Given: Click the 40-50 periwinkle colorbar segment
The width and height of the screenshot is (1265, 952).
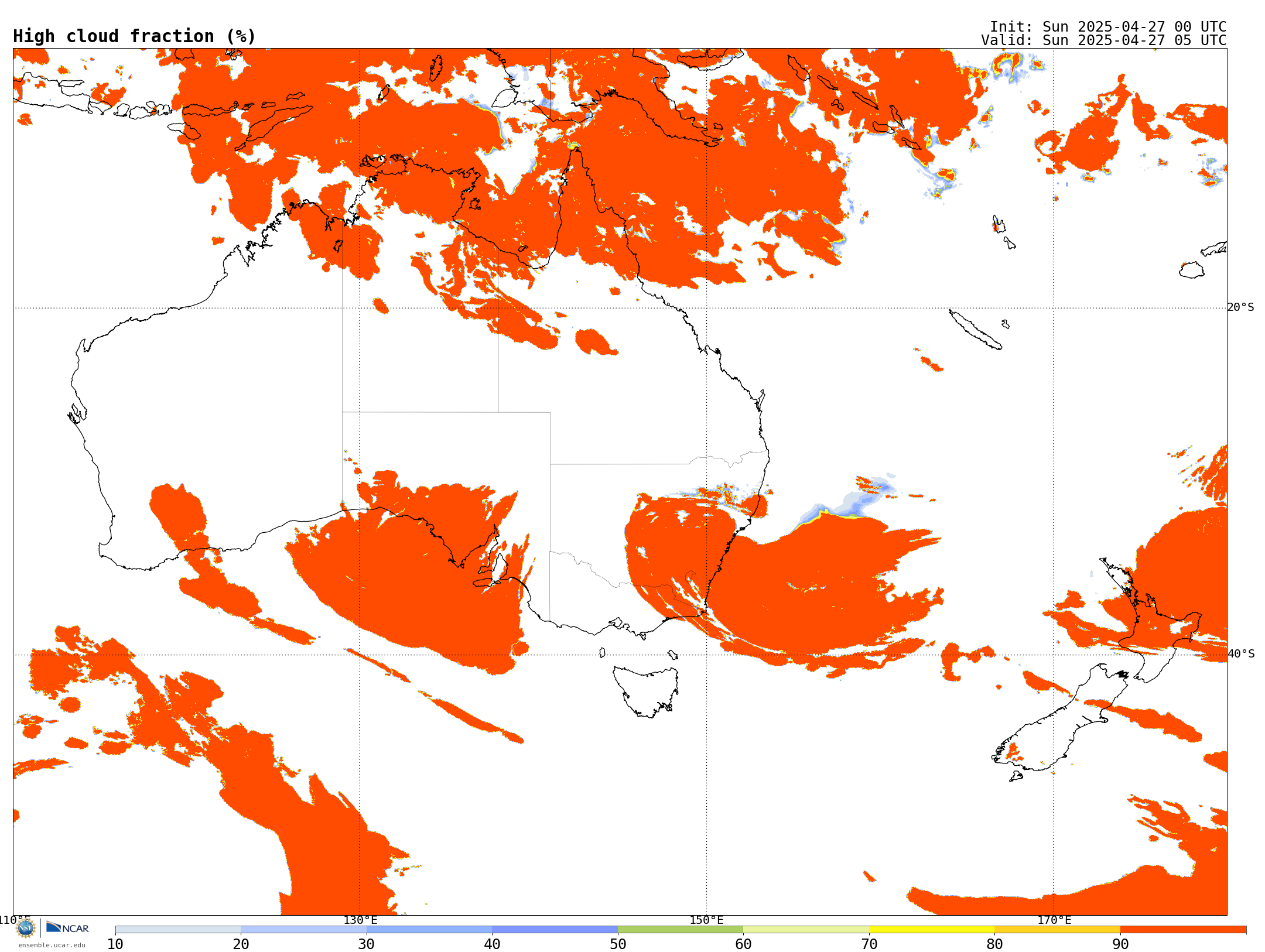Looking at the screenshot, I should coord(555,930).
